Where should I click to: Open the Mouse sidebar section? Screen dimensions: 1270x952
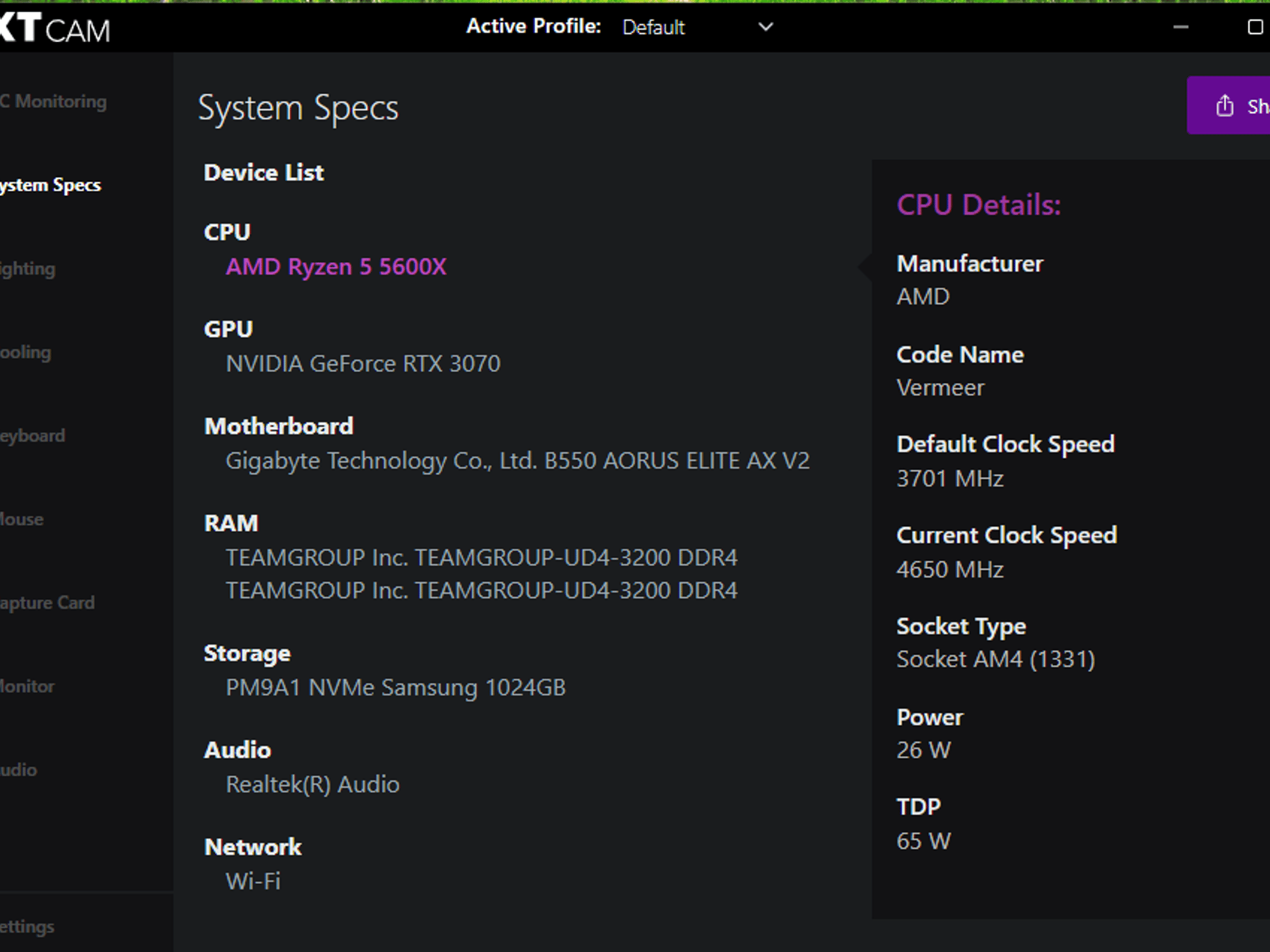(22, 519)
